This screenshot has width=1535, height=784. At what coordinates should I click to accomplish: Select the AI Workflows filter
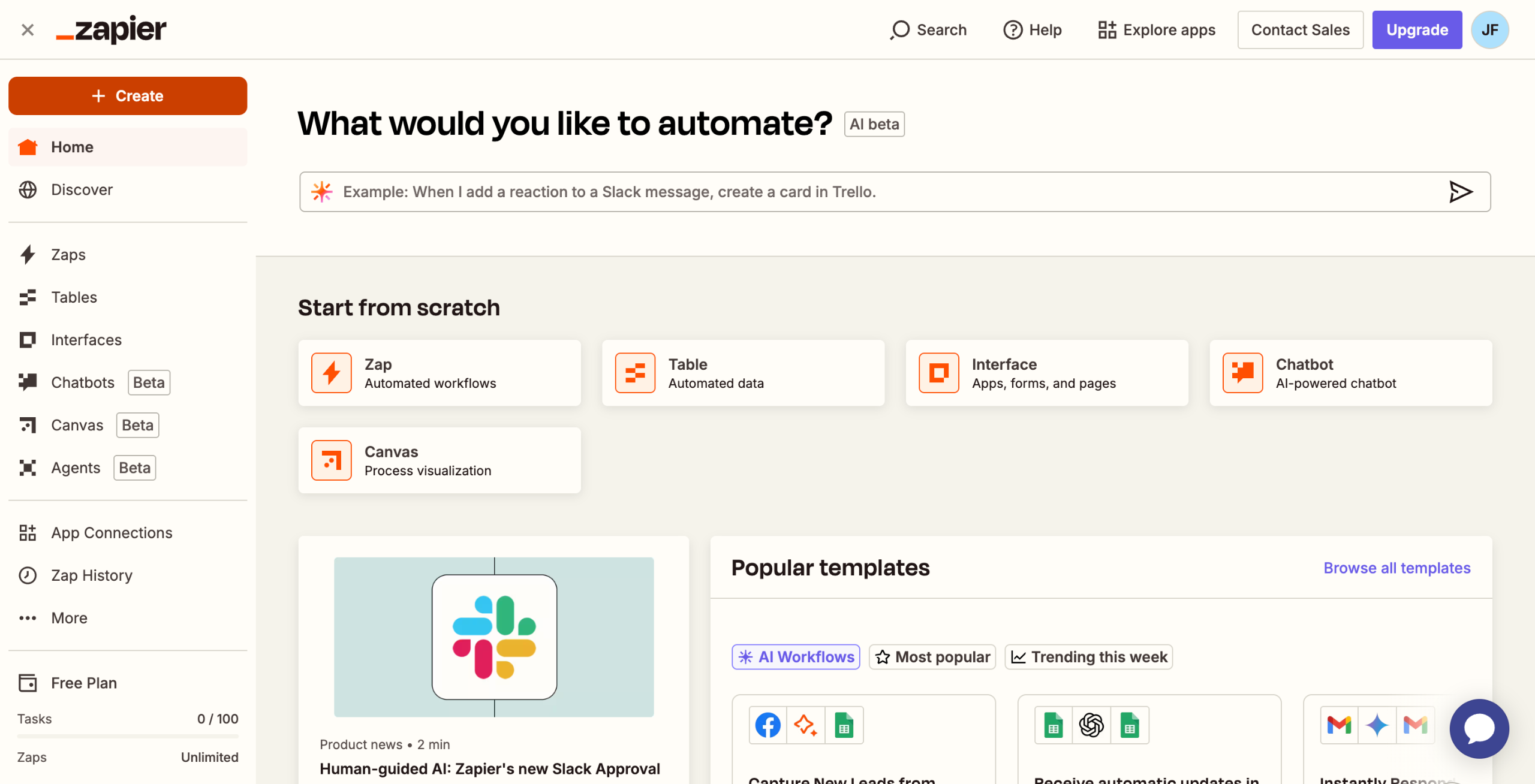(x=796, y=657)
